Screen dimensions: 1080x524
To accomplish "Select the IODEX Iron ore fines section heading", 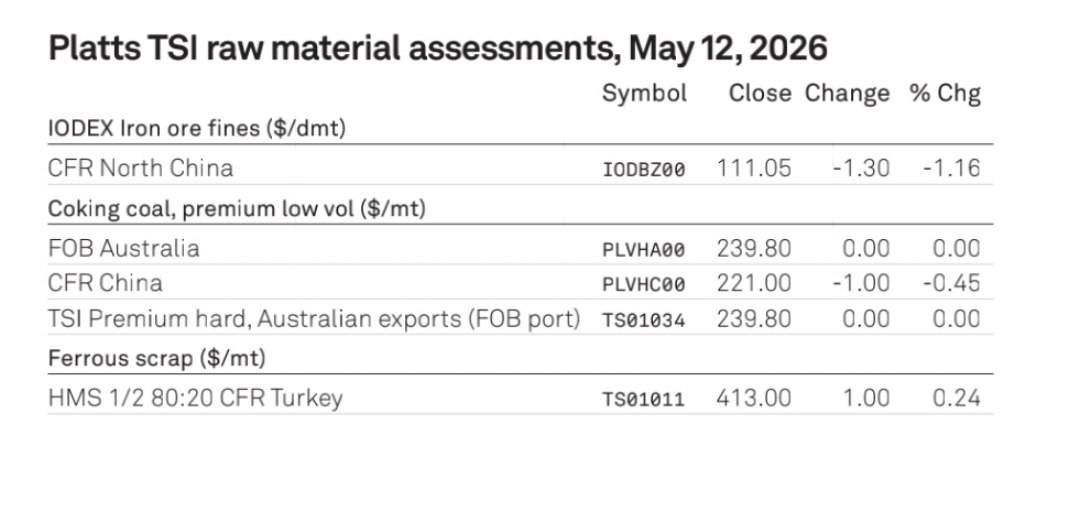I will (197, 128).
